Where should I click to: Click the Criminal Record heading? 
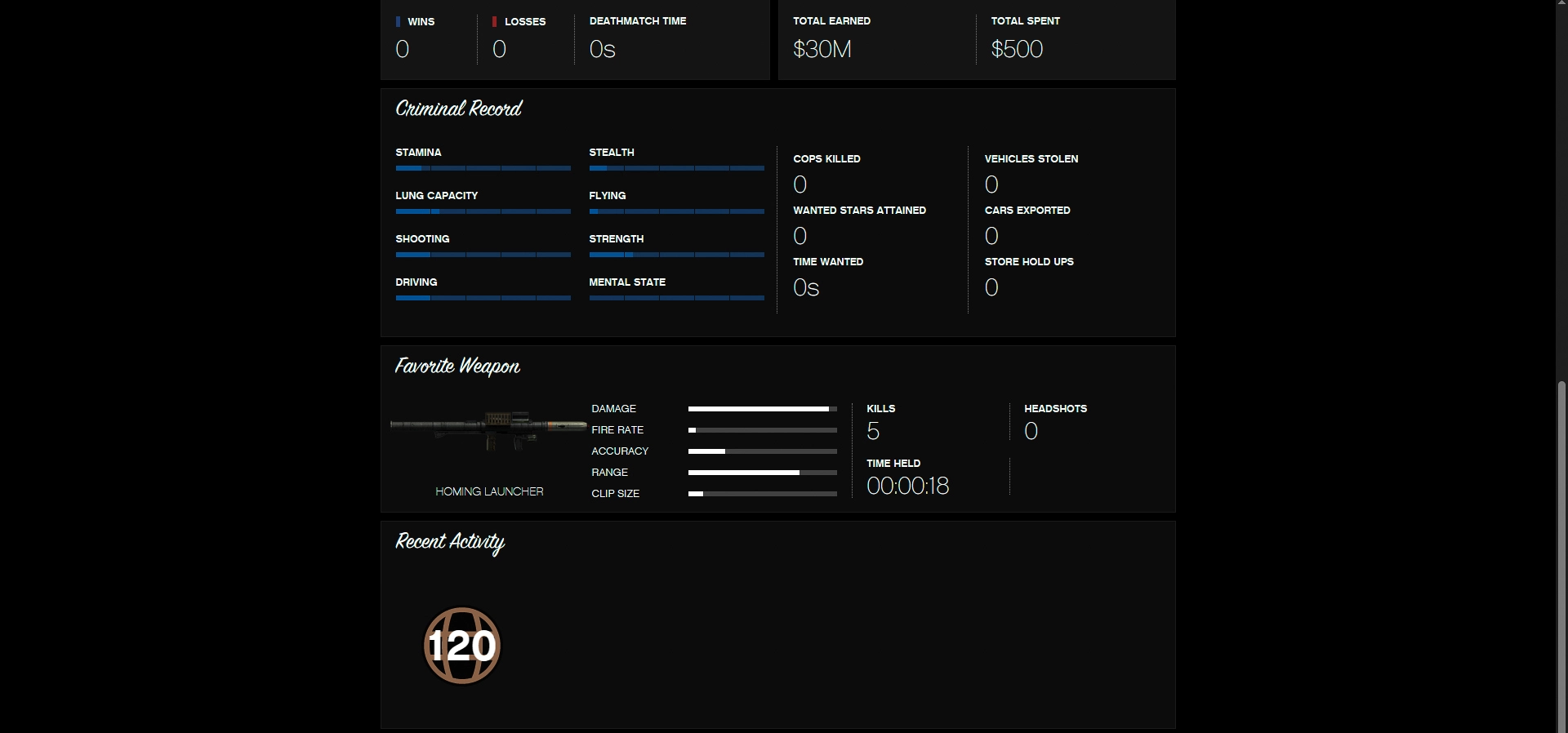coord(458,109)
